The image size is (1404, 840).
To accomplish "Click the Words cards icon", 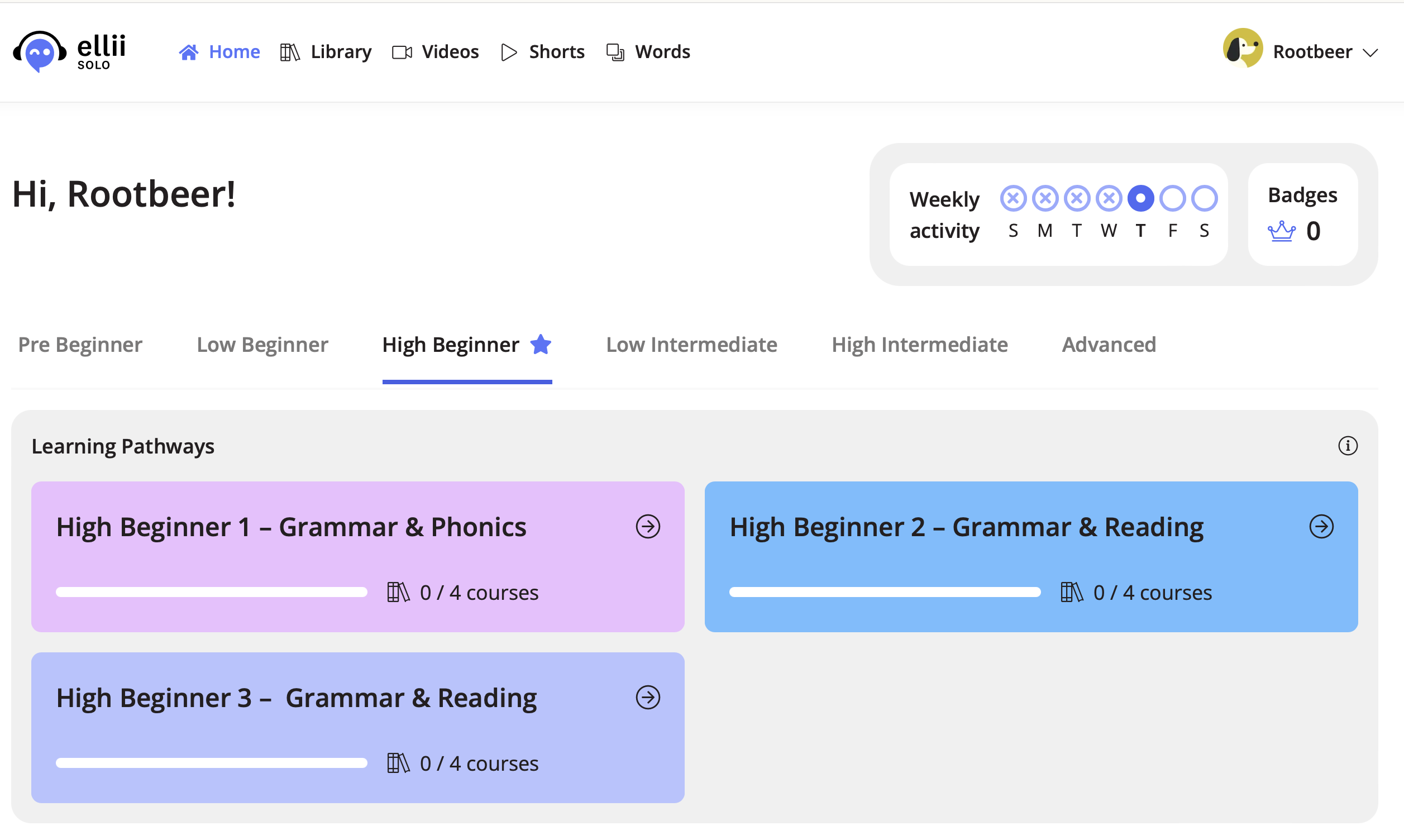I will point(615,52).
